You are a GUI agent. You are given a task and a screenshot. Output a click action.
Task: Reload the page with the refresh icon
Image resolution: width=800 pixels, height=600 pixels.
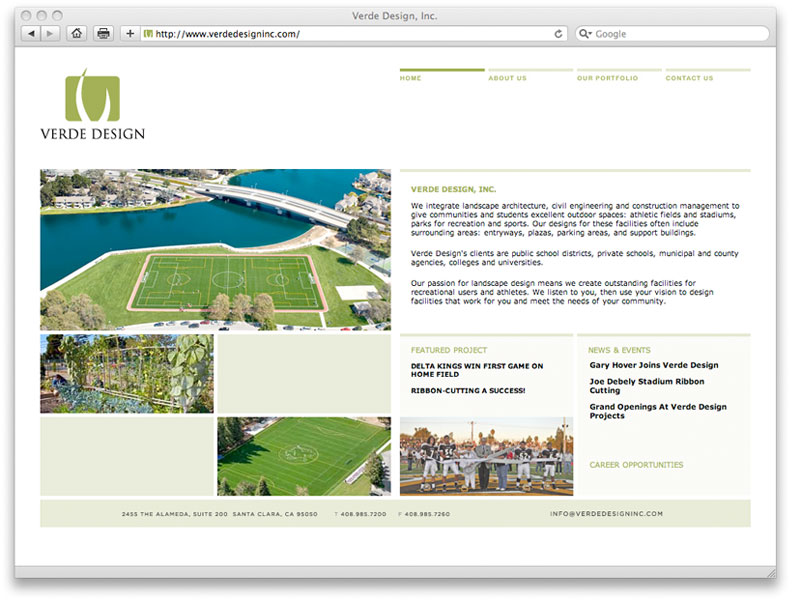559,34
